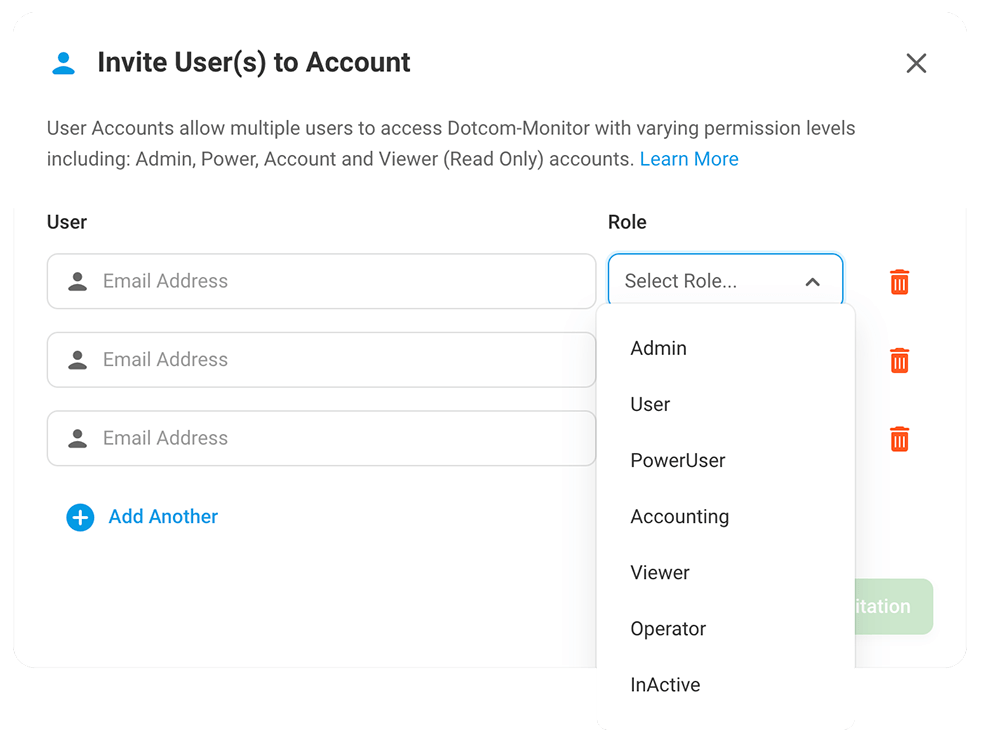
Task: Collapse the role list with the chevron
Action: coord(813,280)
